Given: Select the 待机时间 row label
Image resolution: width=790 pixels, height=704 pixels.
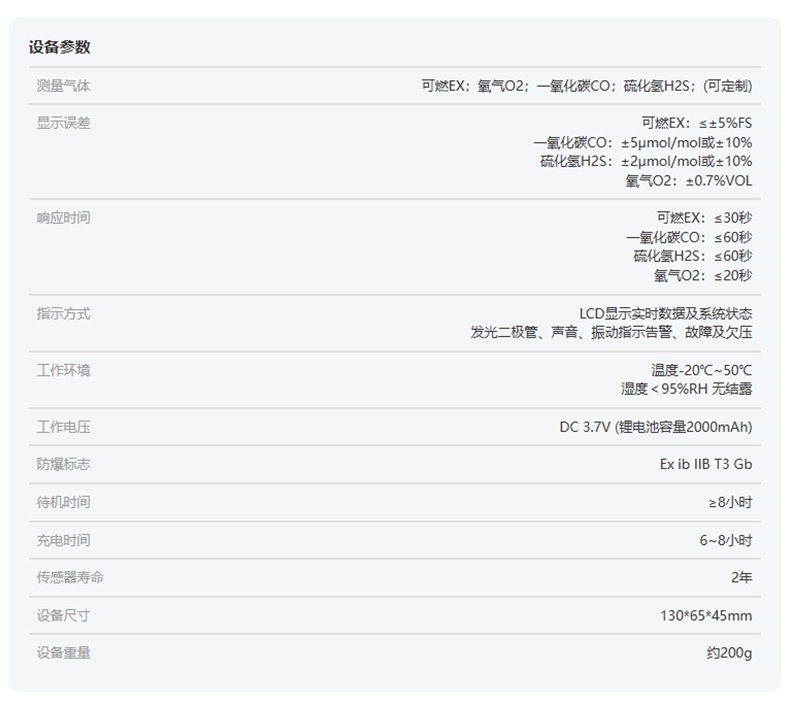Looking at the screenshot, I should click(63, 502).
